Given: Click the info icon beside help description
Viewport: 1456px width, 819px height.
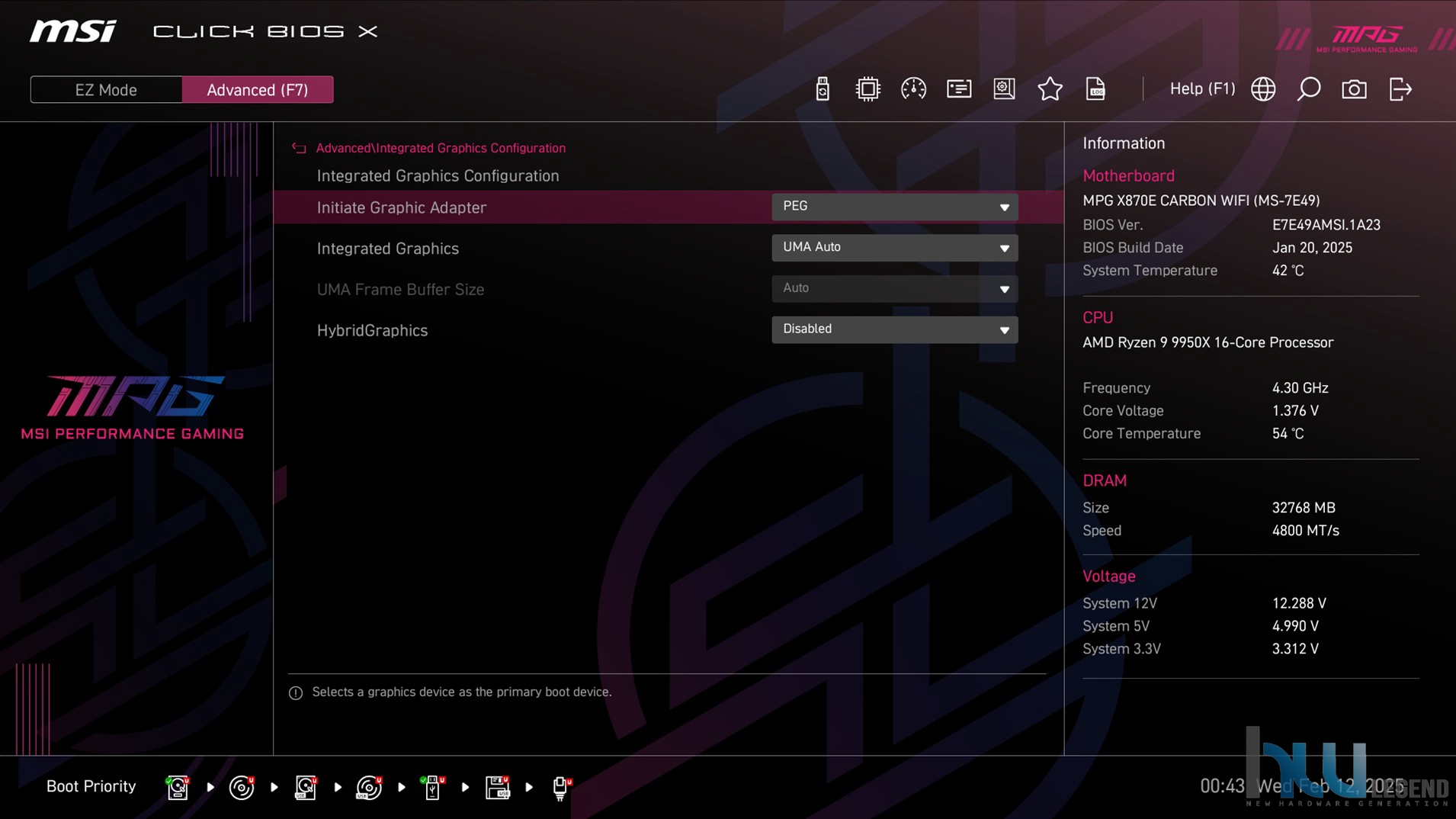Looking at the screenshot, I should (x=296, y=693).
